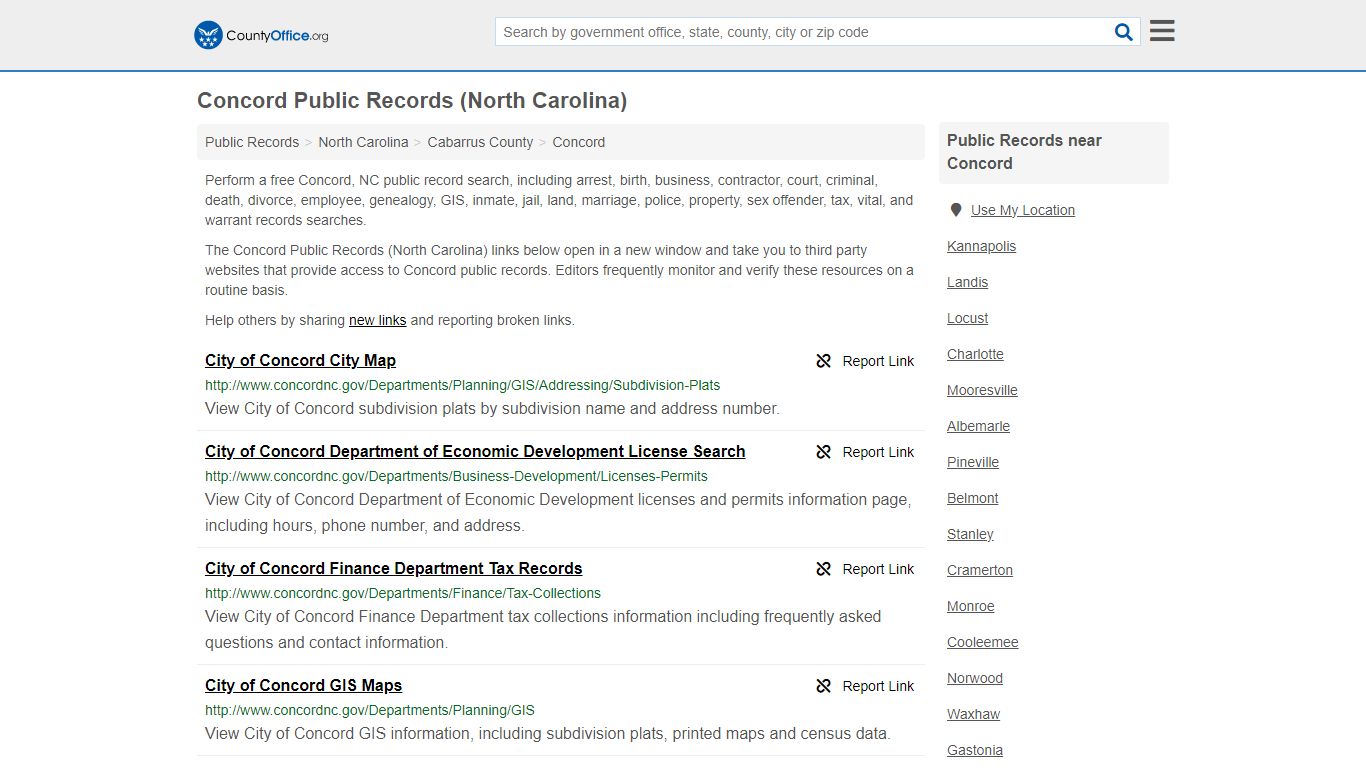Go to North Carolina breadcrumb
Image resolution: width=1366 pixels, height=768 pixels.
coord(363,142)
